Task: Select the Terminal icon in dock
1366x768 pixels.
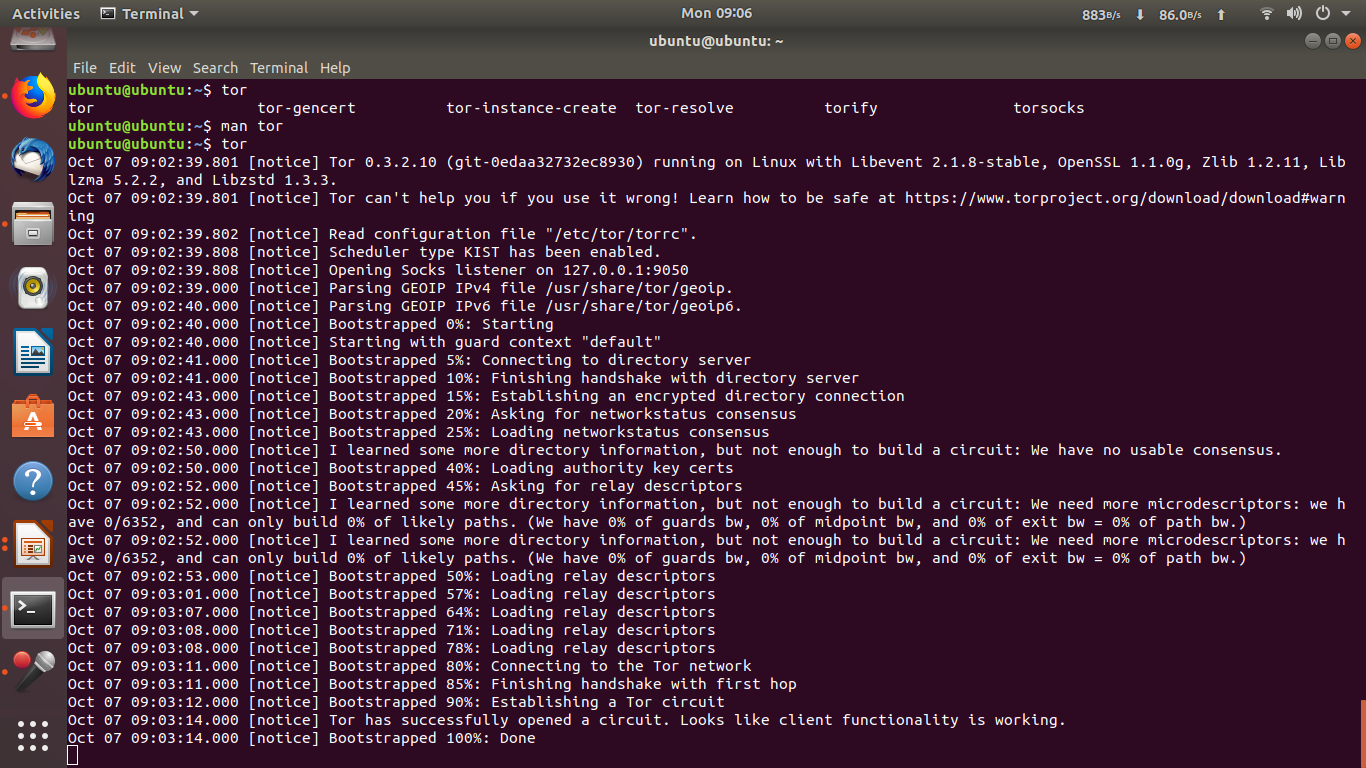Action: click(x=33, y=608)
